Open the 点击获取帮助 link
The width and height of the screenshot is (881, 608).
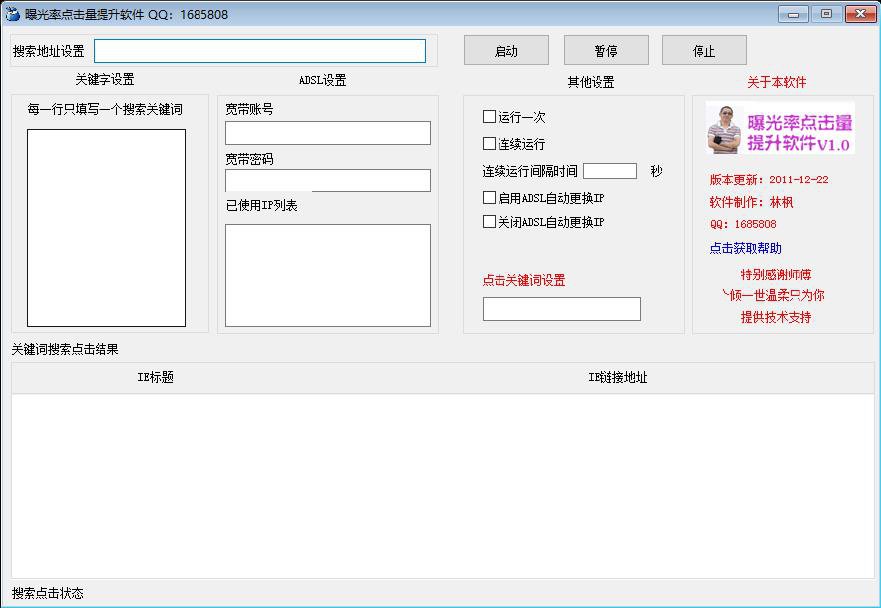point(746,248)
